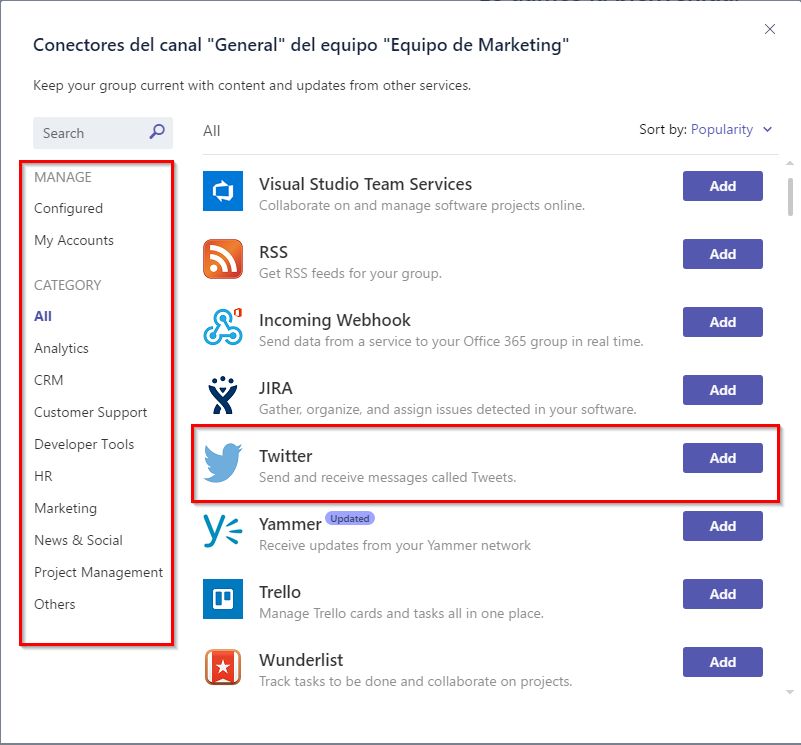Click the RSS feed icon

tap(223, 259)
